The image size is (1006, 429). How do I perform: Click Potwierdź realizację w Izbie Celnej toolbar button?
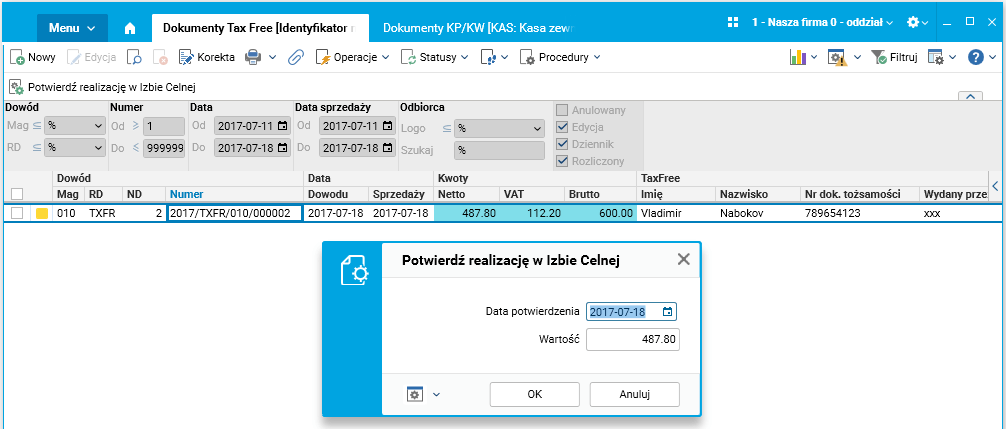tap(103, 87)
